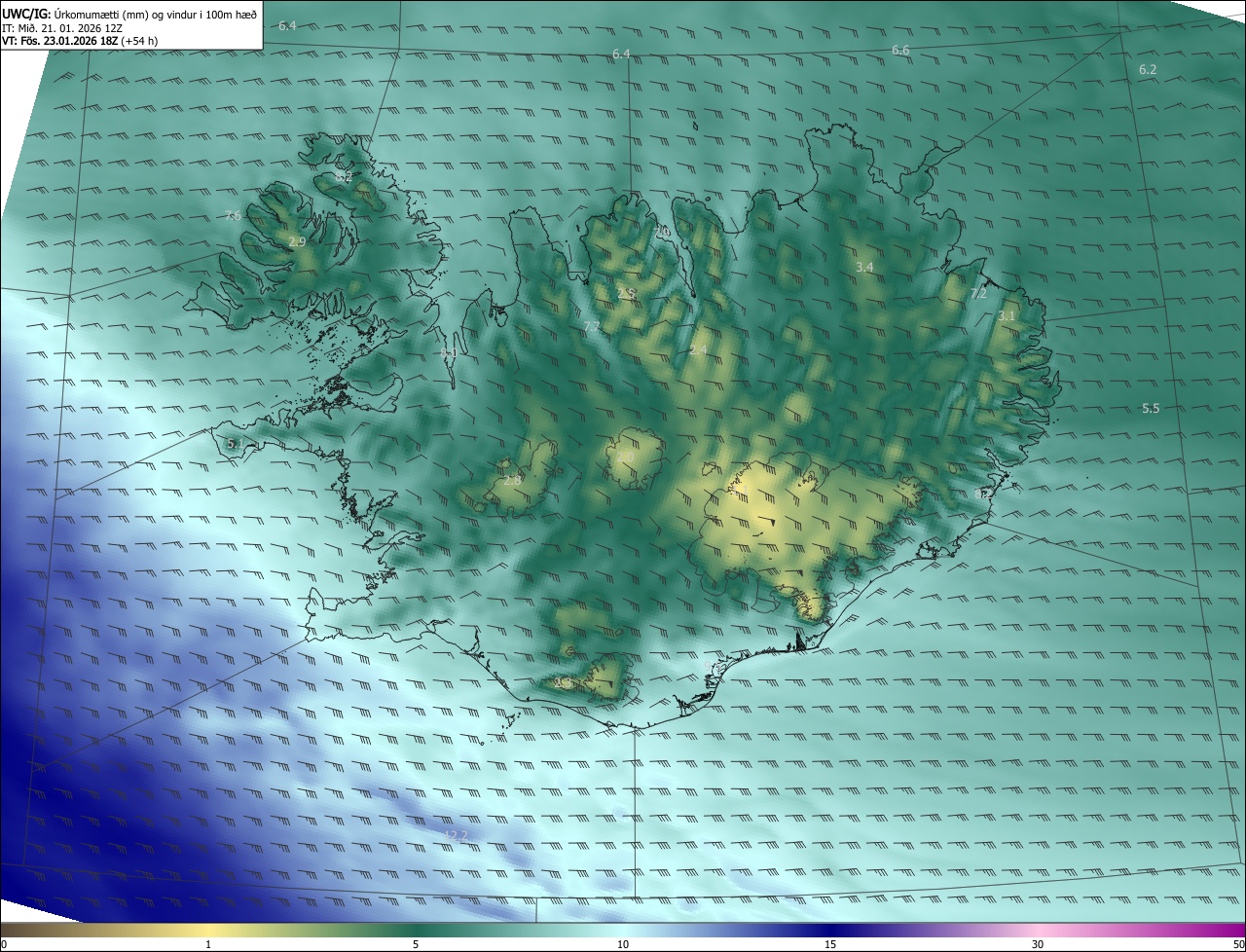1246x952 pixels.
Task: Click the 6.2 value in the northeast corner
Action: click(x=1148, y=70)
